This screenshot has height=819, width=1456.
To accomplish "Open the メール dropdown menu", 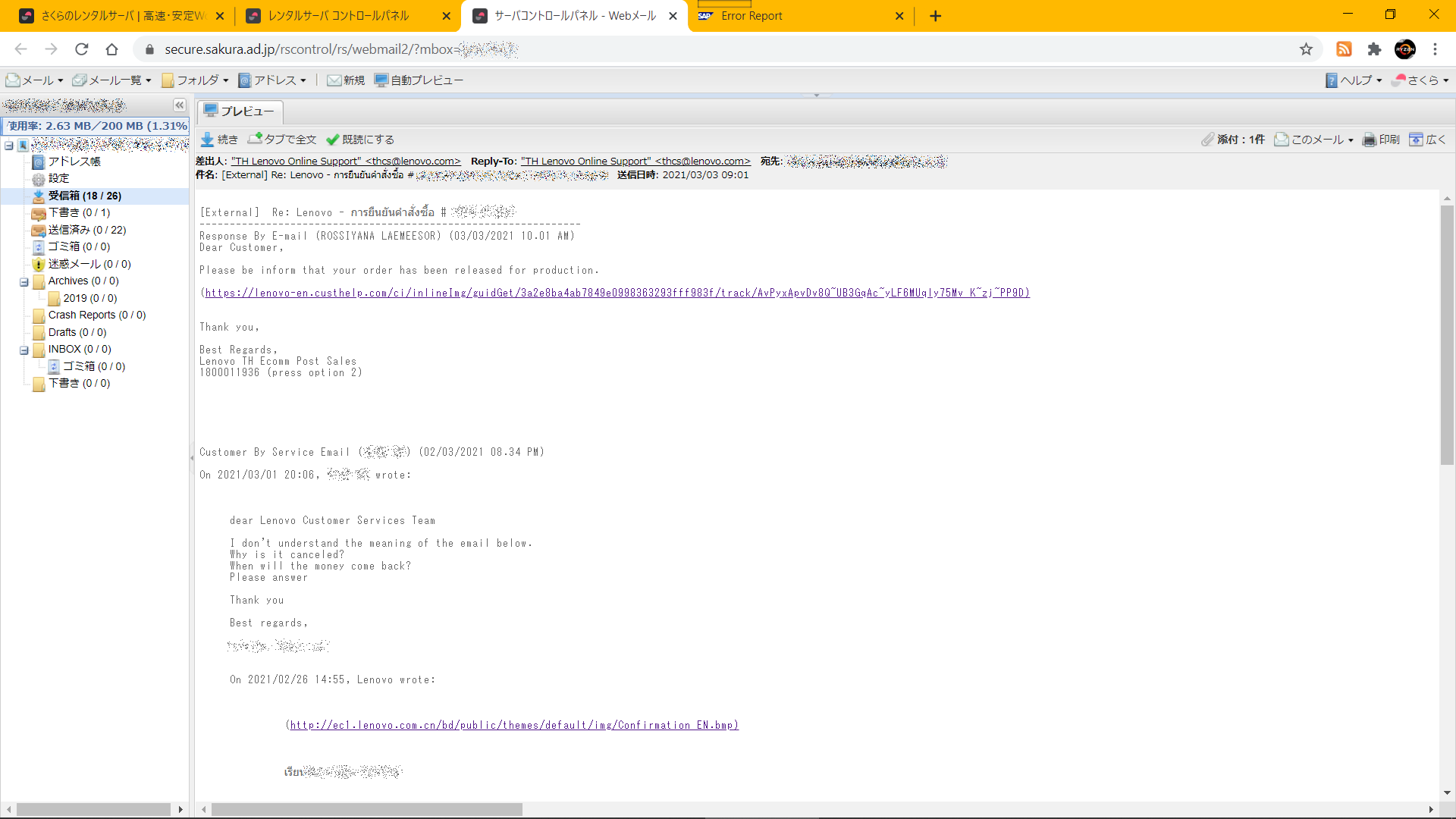I will 34,80.
